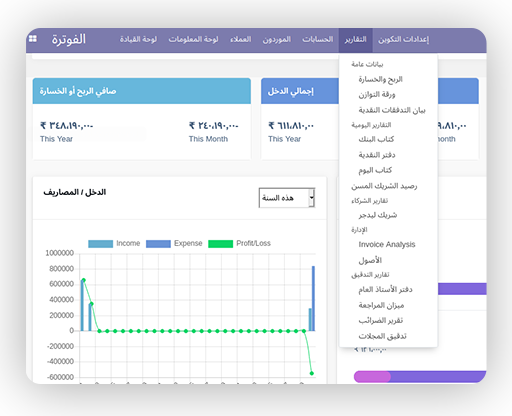This screenshot has height=416, width=512.
Task: Open دفتر النقدية report
Action: pos(377,155)
